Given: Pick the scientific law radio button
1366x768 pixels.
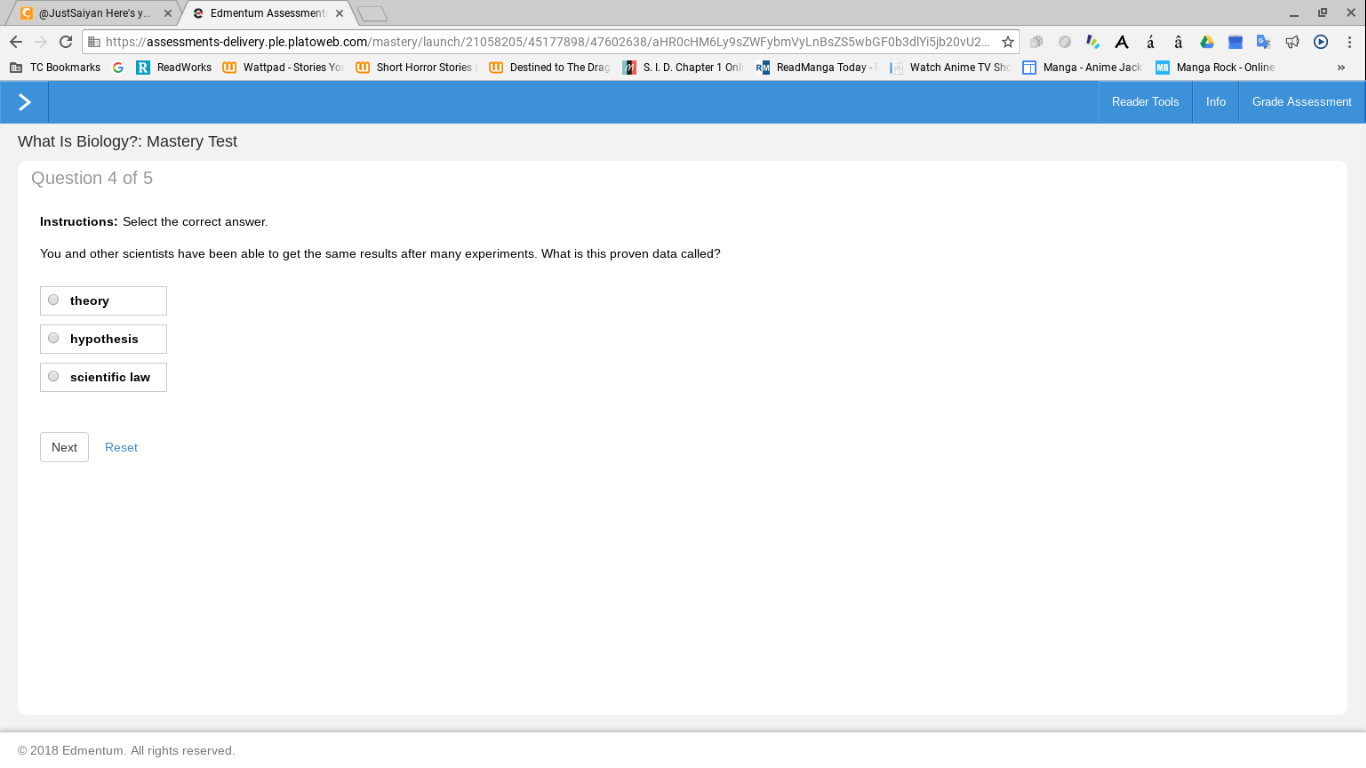Looking at the screenshot, I should click(54, 376).
